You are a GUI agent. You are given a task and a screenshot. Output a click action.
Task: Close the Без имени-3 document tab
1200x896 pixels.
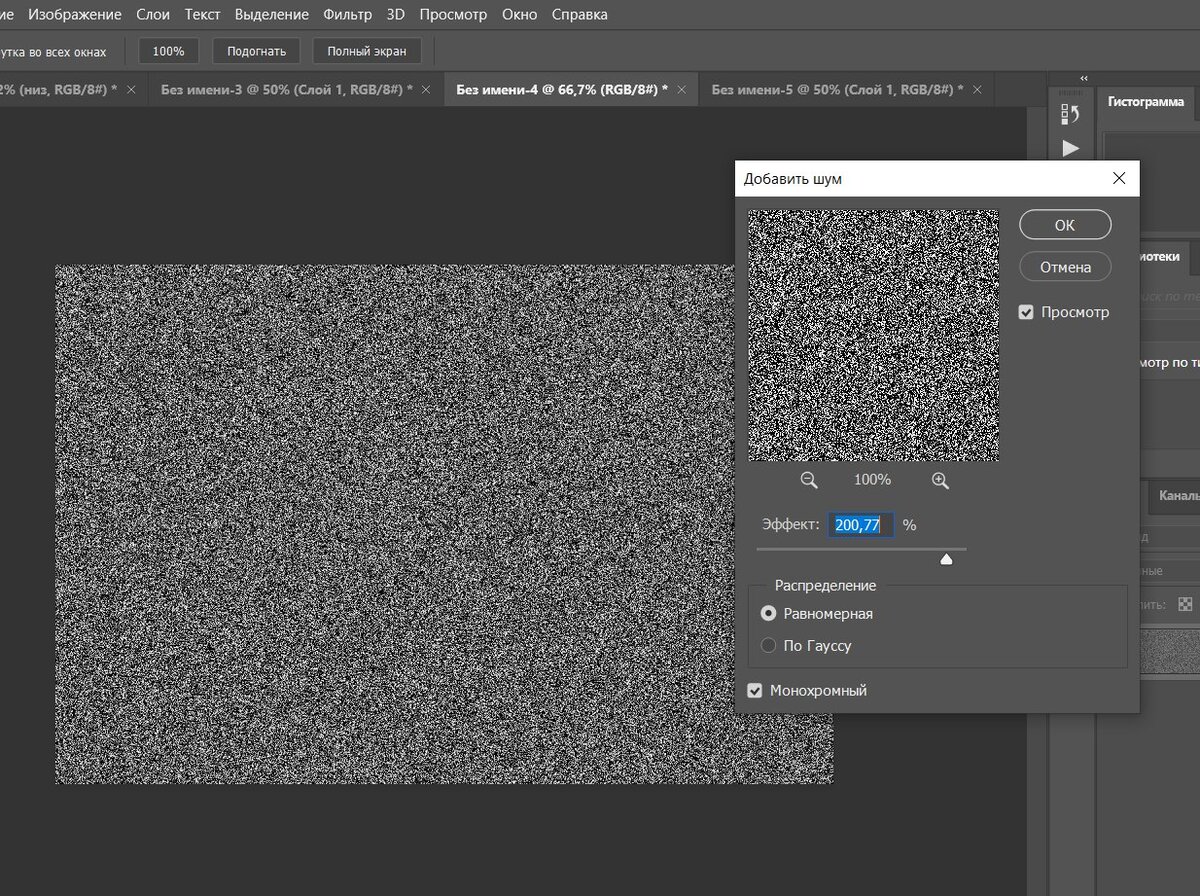[x=426, y=89]
